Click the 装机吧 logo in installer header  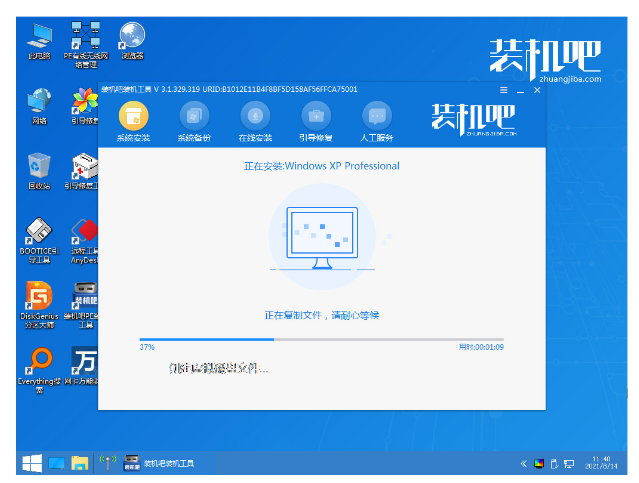[474, 119]
